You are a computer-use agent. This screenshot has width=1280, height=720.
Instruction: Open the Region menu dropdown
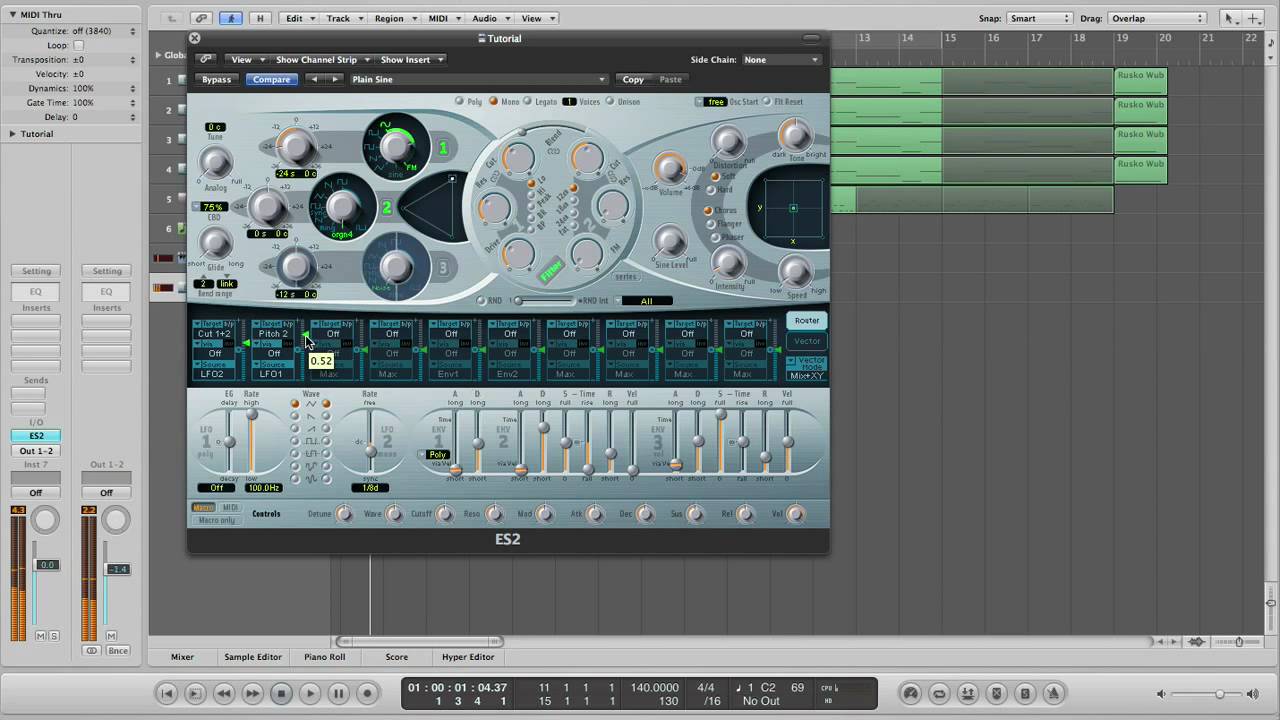coord(394,18)
